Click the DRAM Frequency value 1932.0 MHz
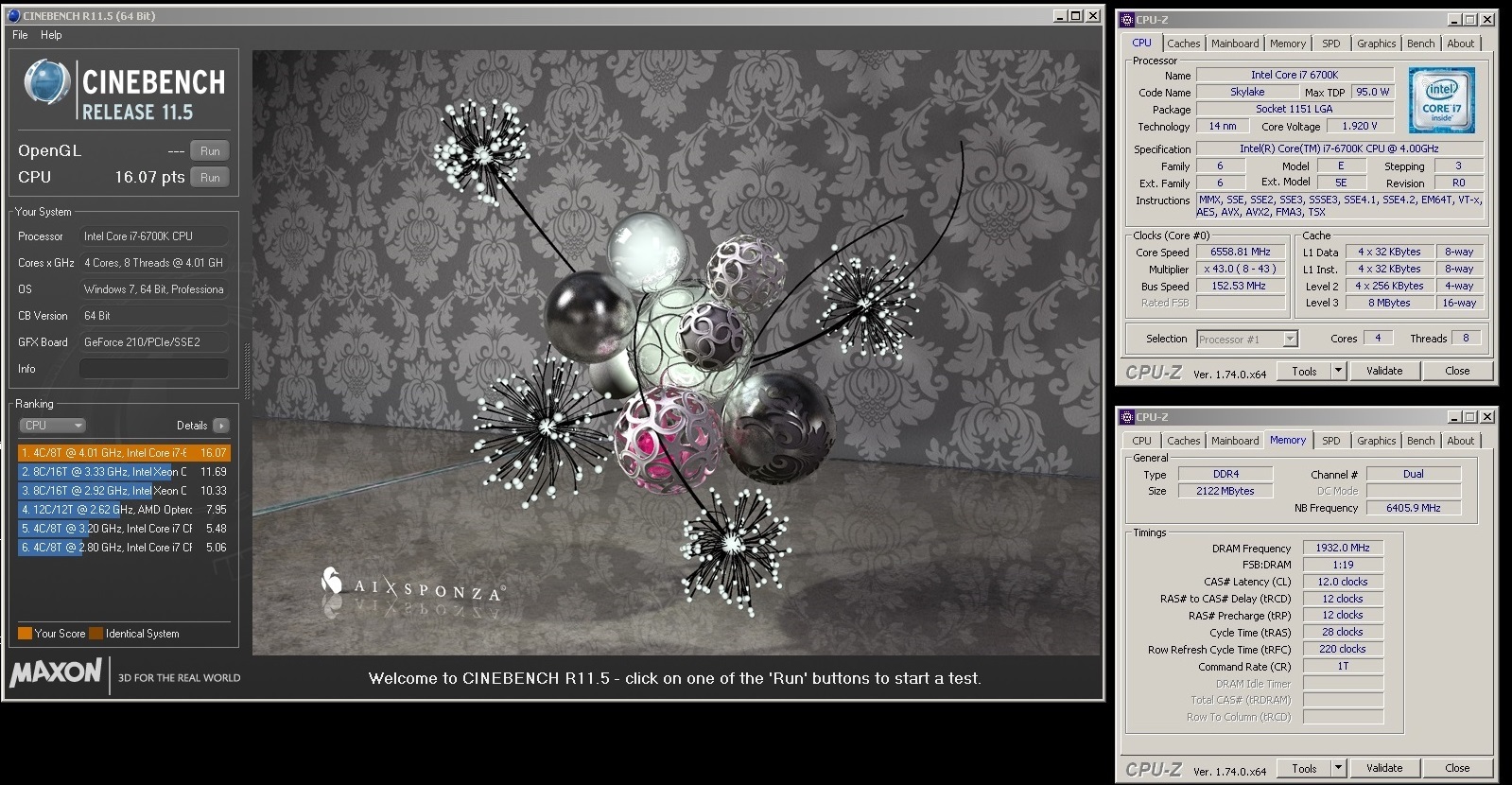The height and width of the screenshot is (785, 1512). (x=1344, y=549)
